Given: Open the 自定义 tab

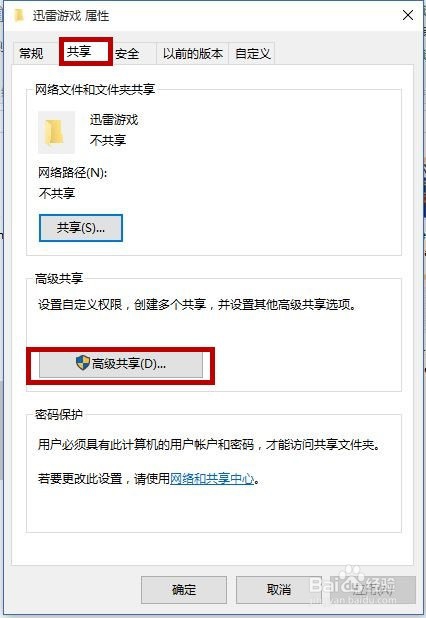Looking at the screenshot, I should pos(252,53).
